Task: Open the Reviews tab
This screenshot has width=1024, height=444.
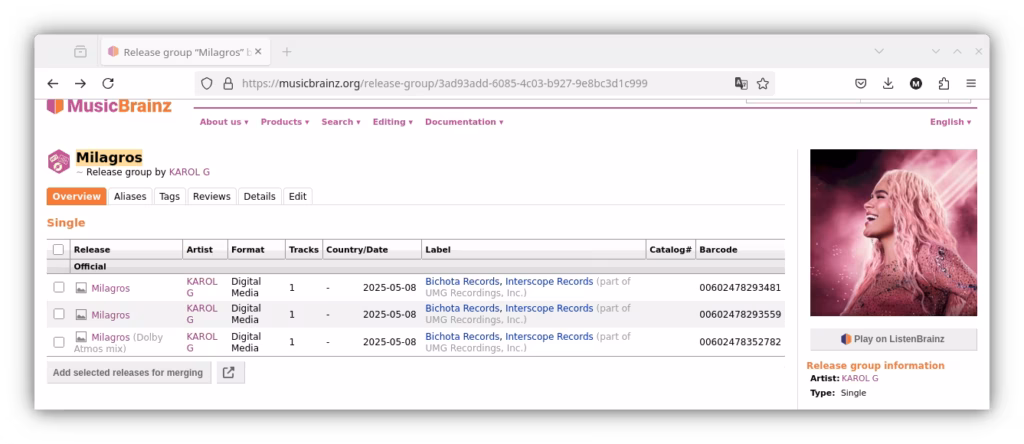Action: [x=212, y=197]
